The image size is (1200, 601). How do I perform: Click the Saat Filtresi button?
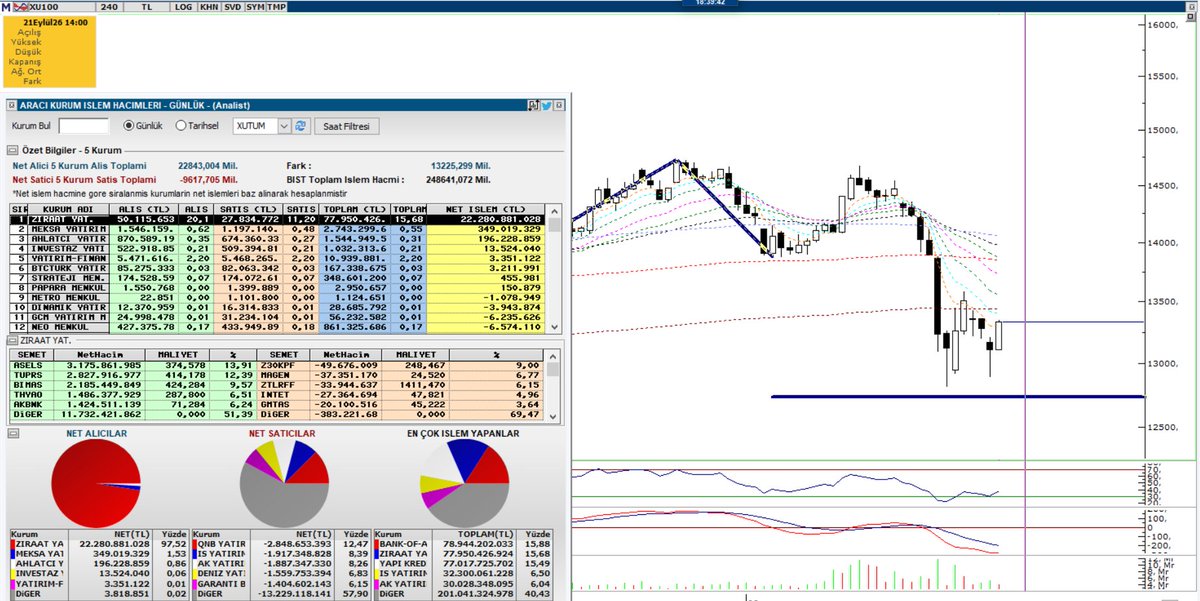pyautogui.click(x=347, y=126)
